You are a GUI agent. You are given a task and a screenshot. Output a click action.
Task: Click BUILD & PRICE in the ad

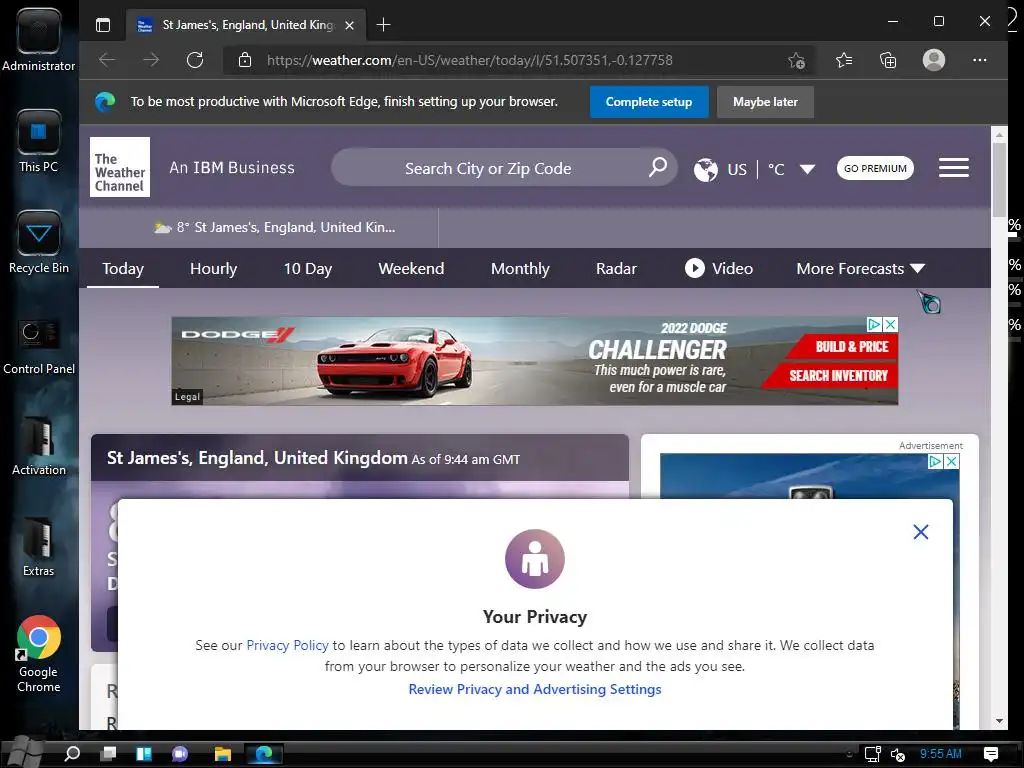(852, 347)
